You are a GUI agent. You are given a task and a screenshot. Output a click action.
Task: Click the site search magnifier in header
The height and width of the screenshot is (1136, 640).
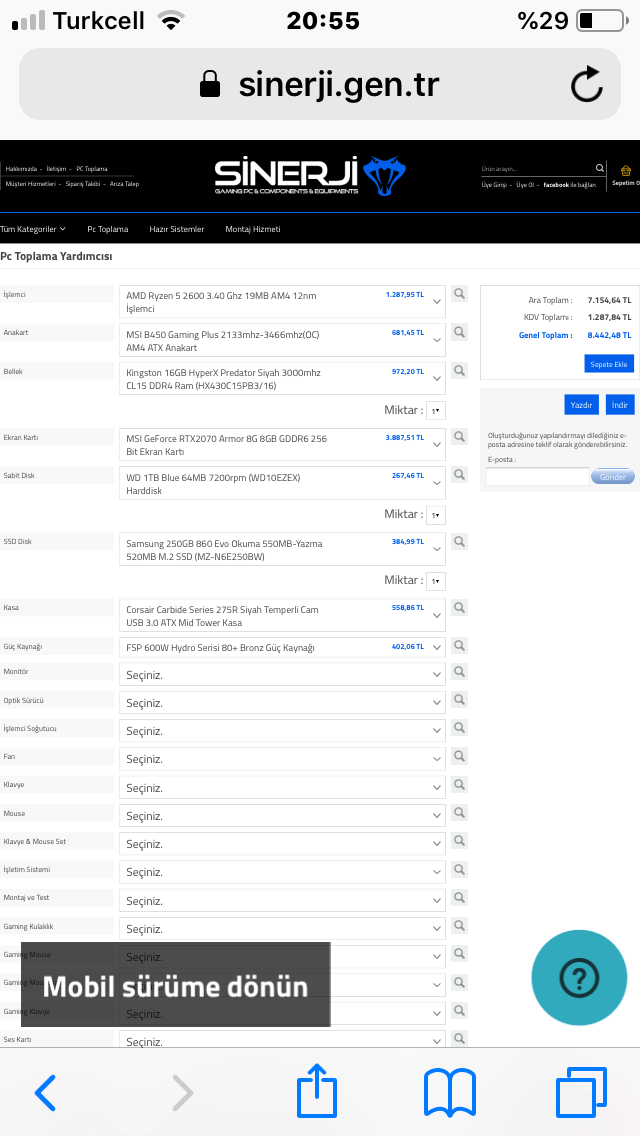tap(599, 168)
